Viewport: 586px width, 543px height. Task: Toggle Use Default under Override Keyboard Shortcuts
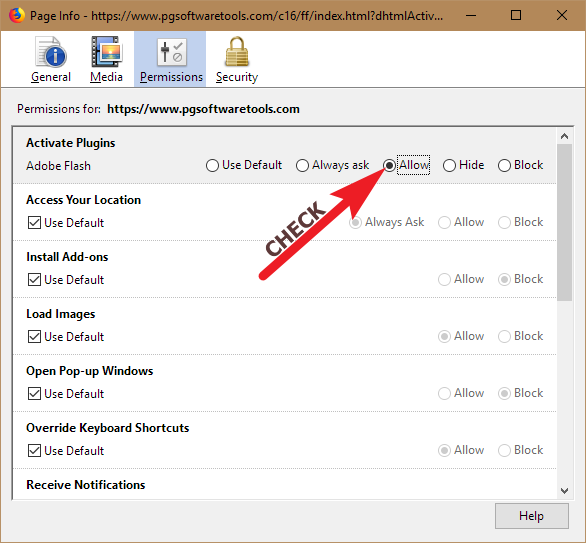pyautogui.click(x=34, y=451)
